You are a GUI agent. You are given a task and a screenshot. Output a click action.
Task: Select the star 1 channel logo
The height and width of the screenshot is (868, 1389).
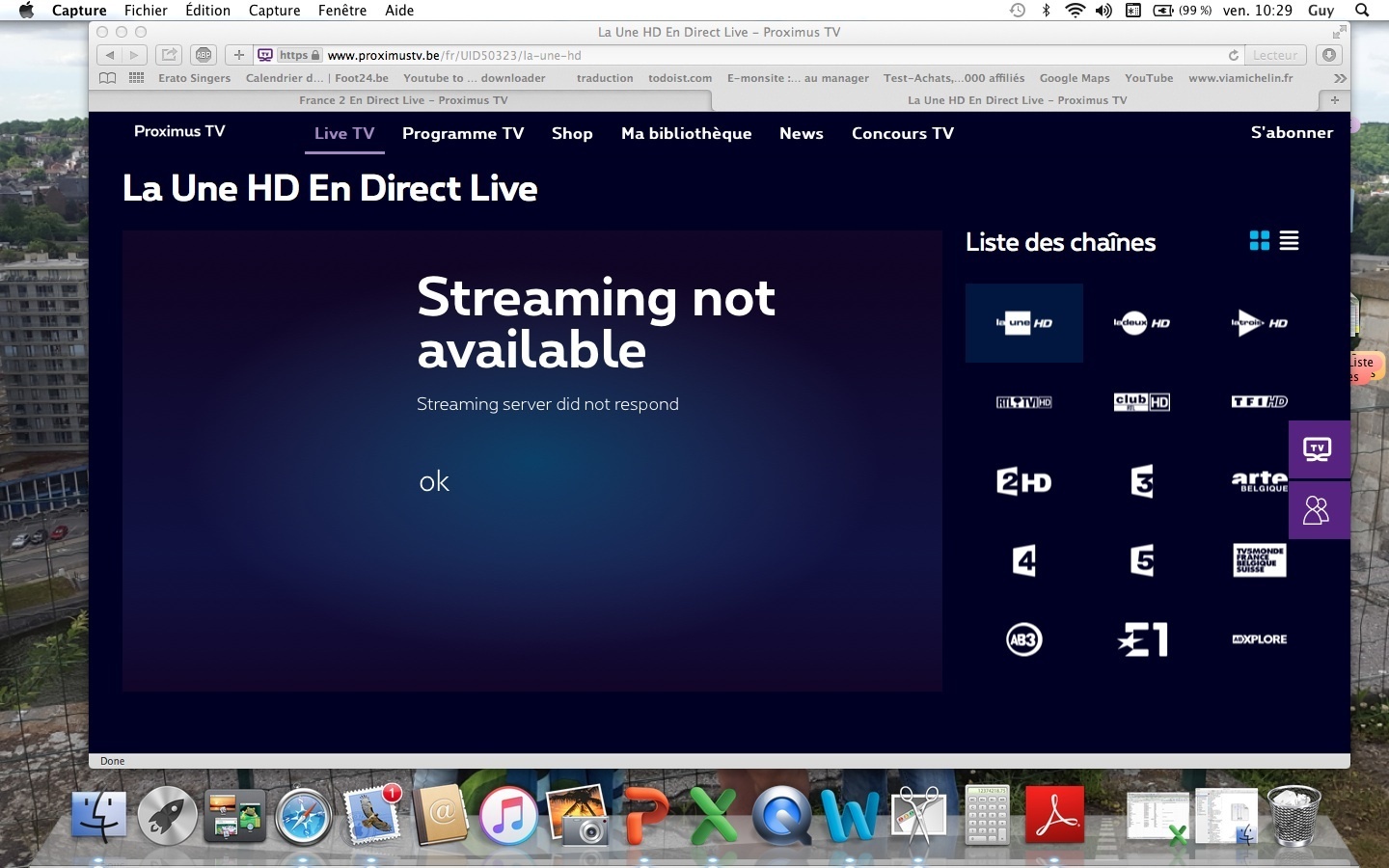1142,639
